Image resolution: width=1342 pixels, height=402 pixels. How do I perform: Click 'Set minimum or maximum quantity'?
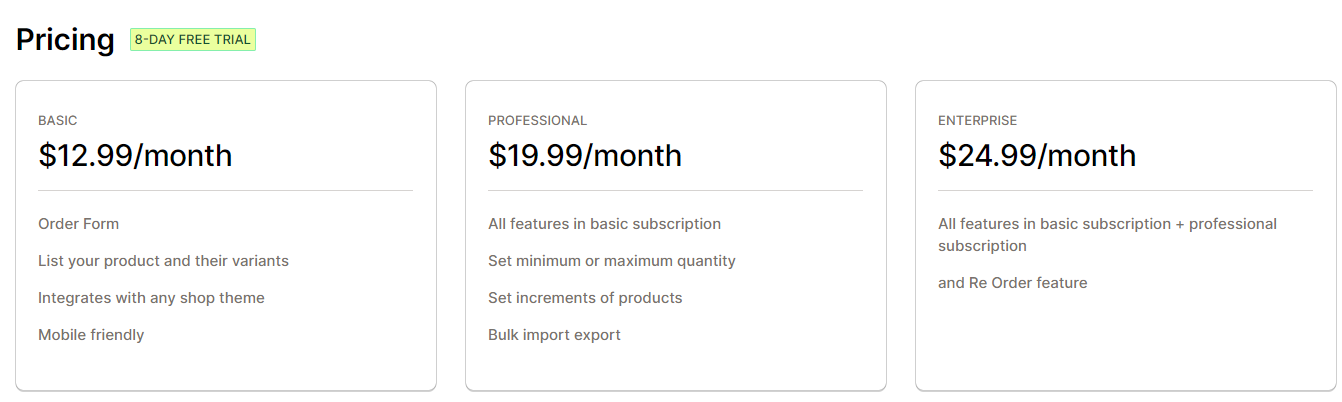pyautogui.click(x=612, y=261)
